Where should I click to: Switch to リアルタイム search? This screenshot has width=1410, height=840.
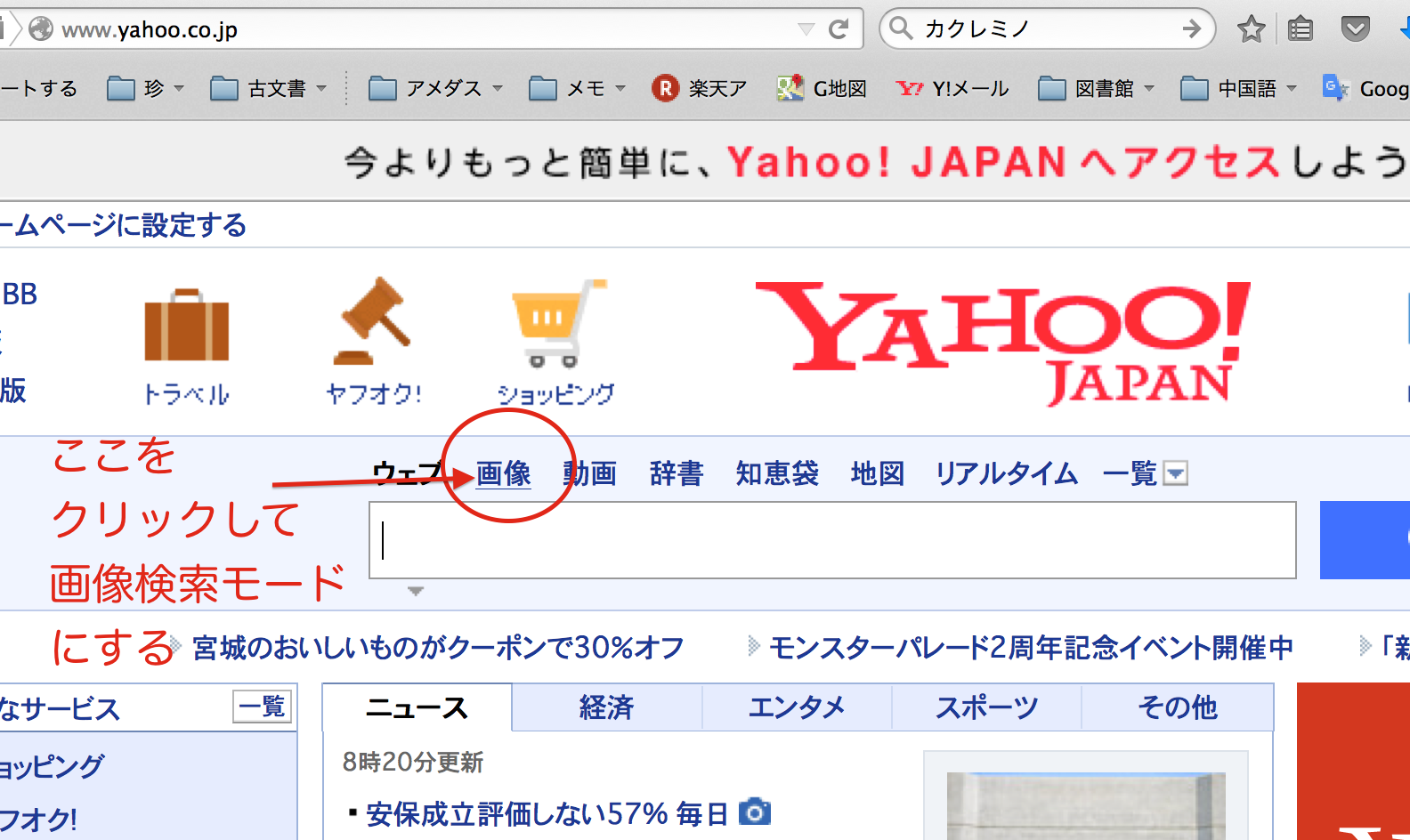1007,472
